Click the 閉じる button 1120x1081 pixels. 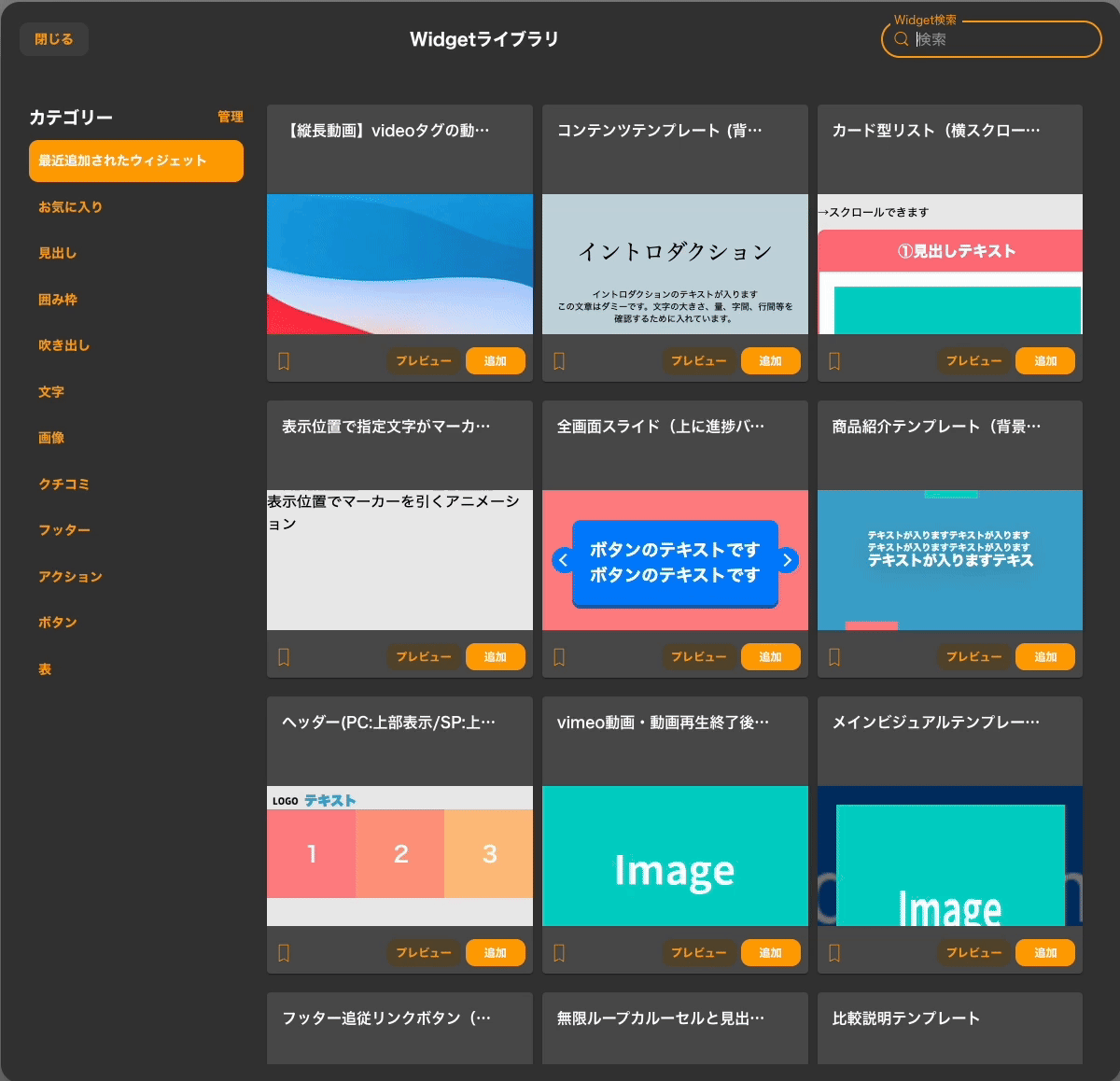[x=54, y=39]
